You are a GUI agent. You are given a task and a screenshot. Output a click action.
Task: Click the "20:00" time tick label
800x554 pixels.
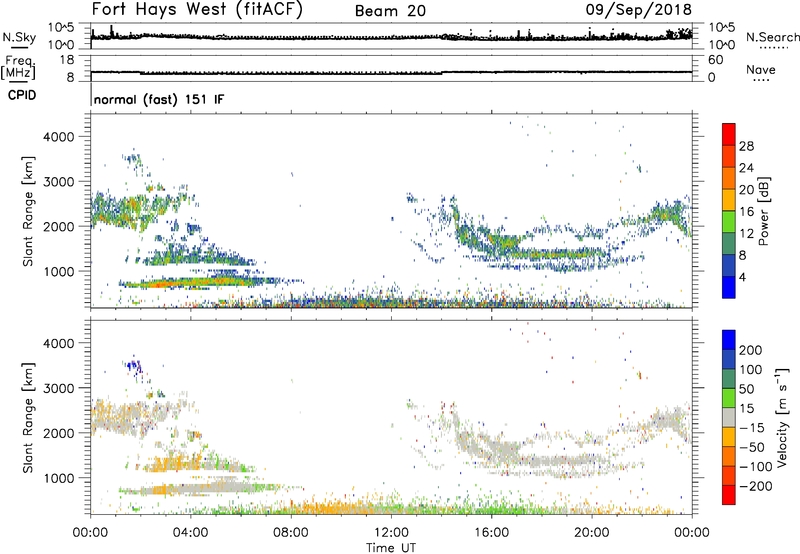pos(591,533)
